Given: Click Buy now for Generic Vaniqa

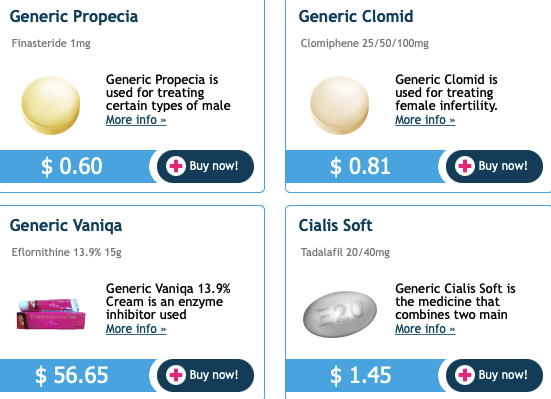Looking at the screenshot, I should (x=205, y=375).
